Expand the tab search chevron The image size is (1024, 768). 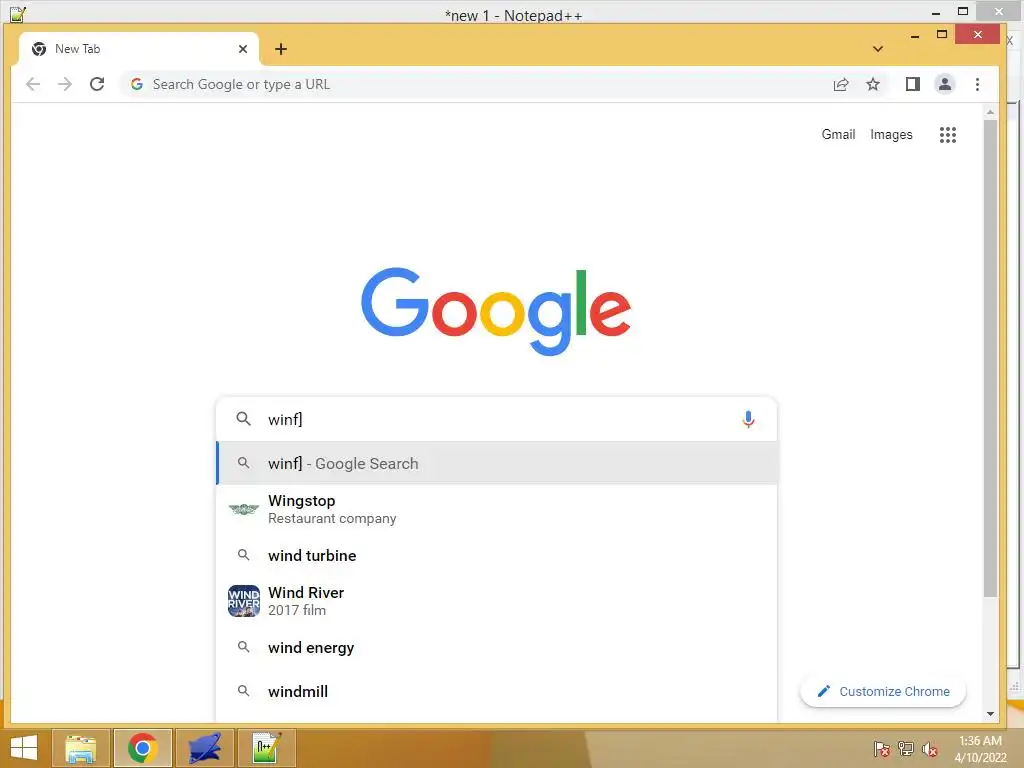[878, 49]
